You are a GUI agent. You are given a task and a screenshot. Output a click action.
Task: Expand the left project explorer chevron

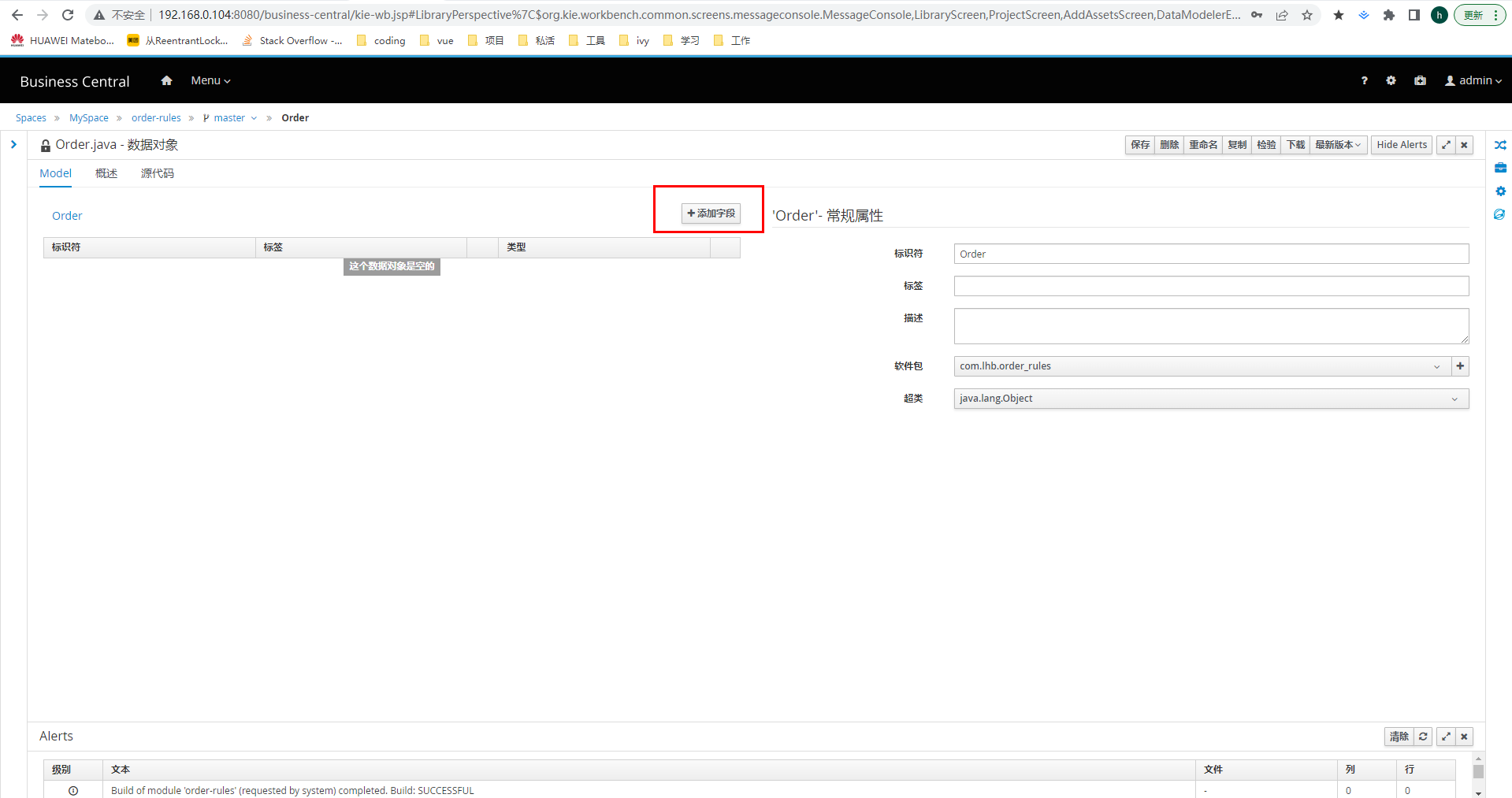point(13,145)
